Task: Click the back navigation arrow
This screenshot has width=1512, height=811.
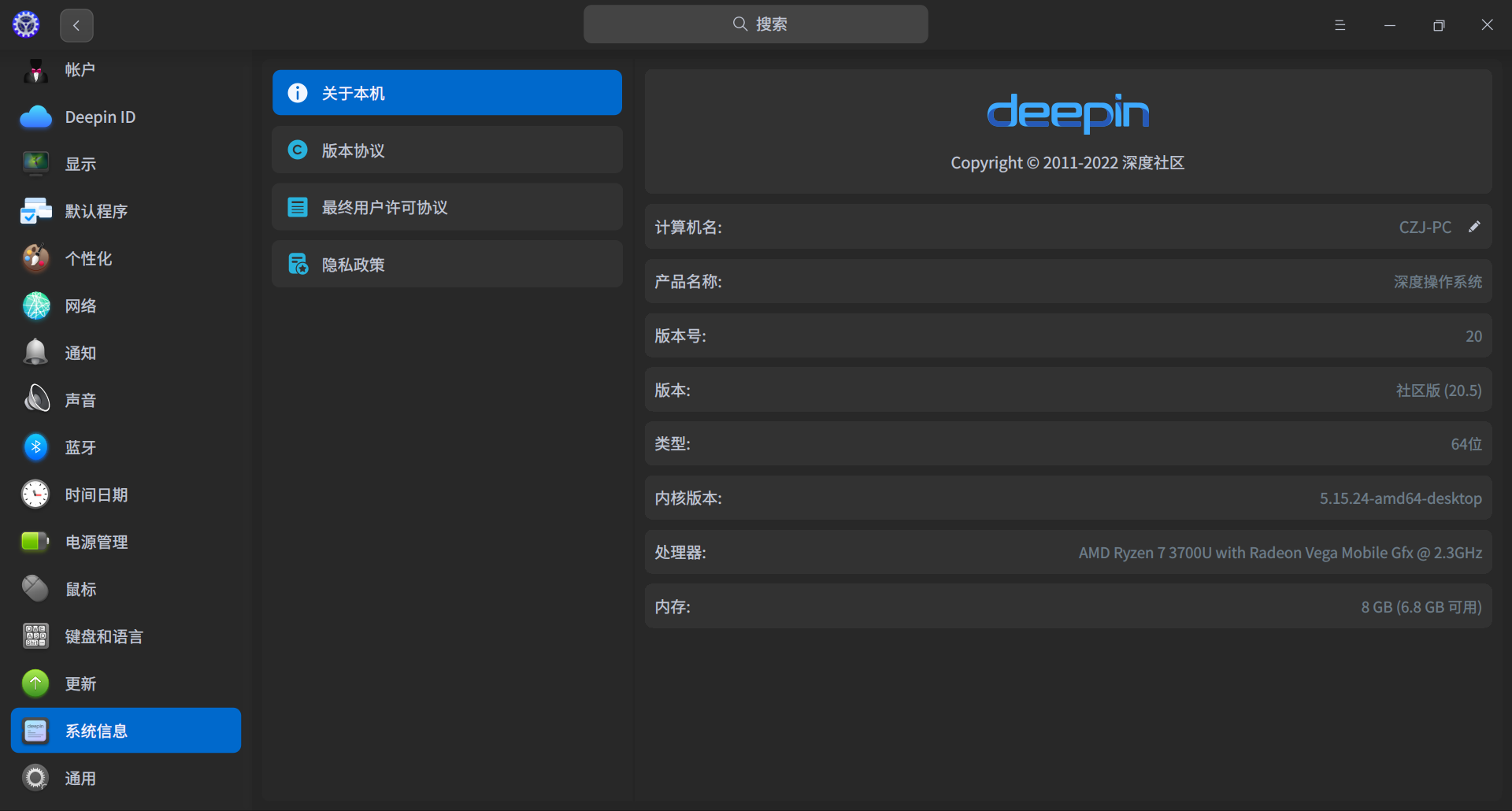Action: pyautogui.click(x=76, y=24)
